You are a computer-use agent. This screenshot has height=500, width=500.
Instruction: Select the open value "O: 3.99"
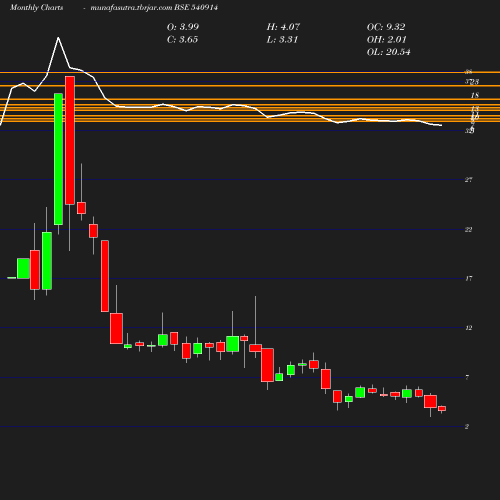pyautogui.click(x=183, y=27)
